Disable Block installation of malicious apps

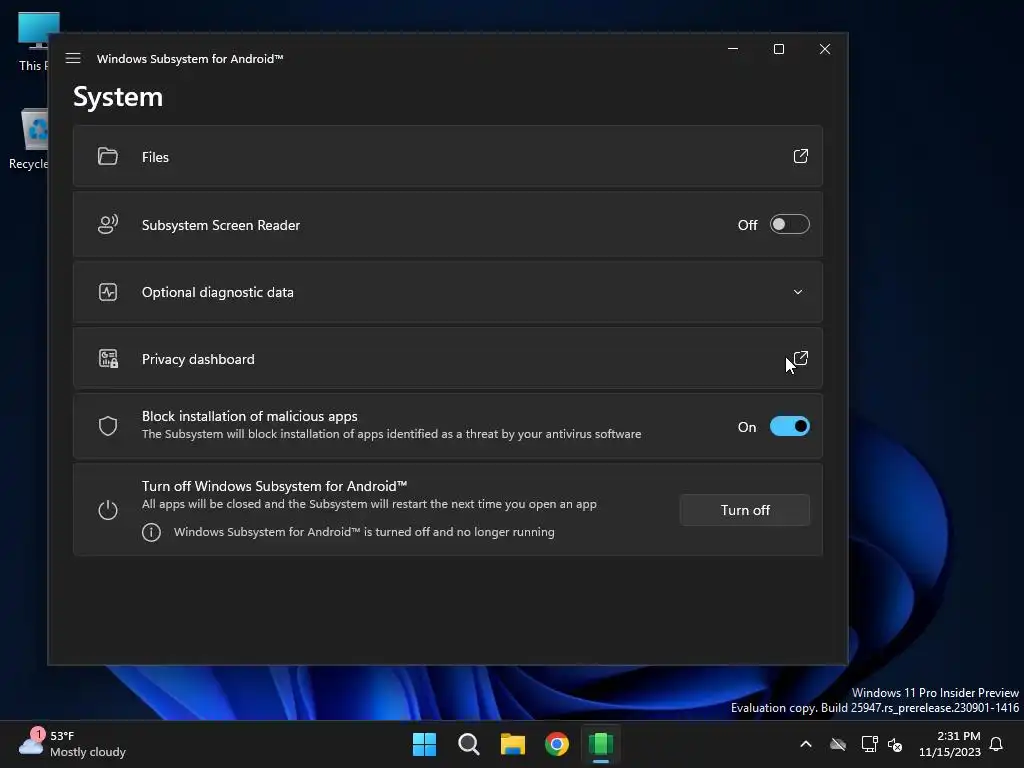click(790, 426)
